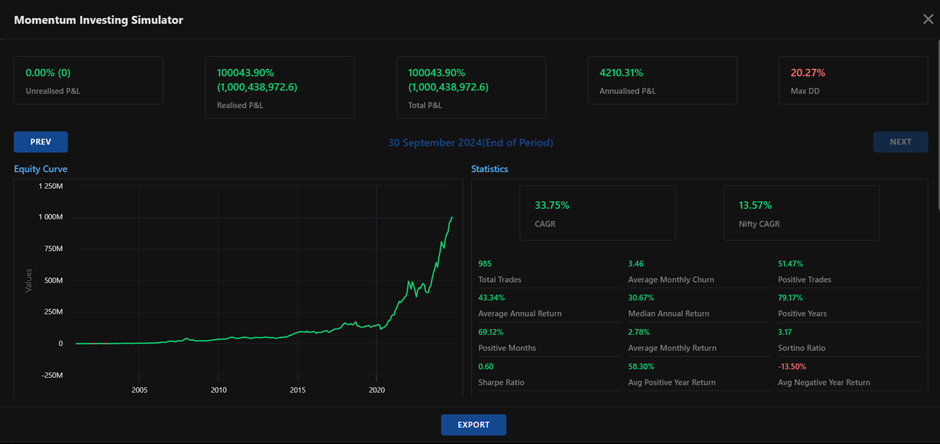
Task: Click the Nifty CAGR box
Action: 802,213
